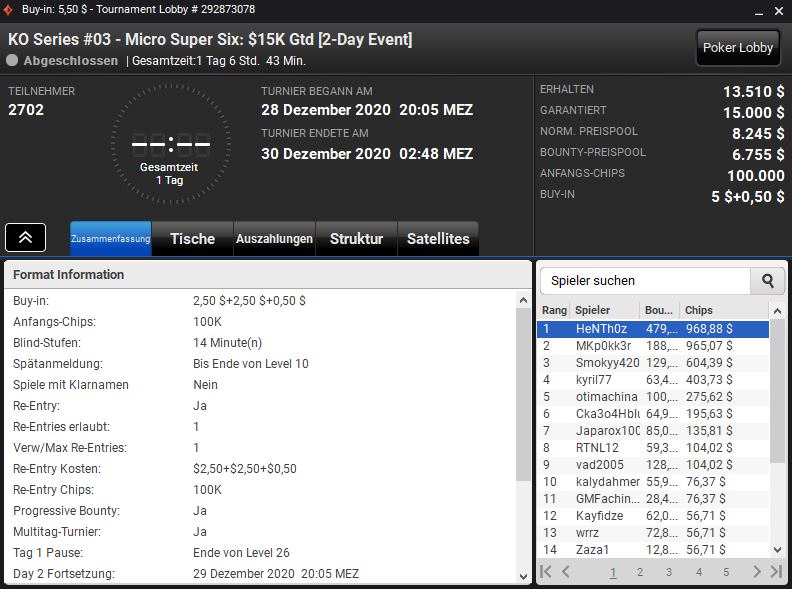Open the Tische tab
Screen dimensions: 792x589
click(192, 239)
